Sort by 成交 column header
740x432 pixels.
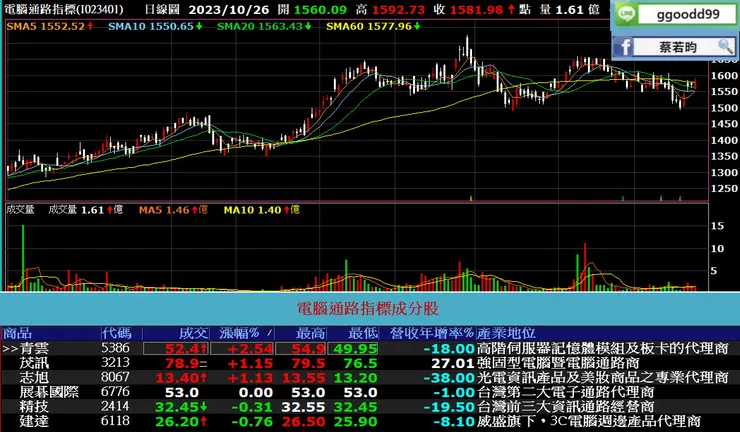[x=193, y=333]
